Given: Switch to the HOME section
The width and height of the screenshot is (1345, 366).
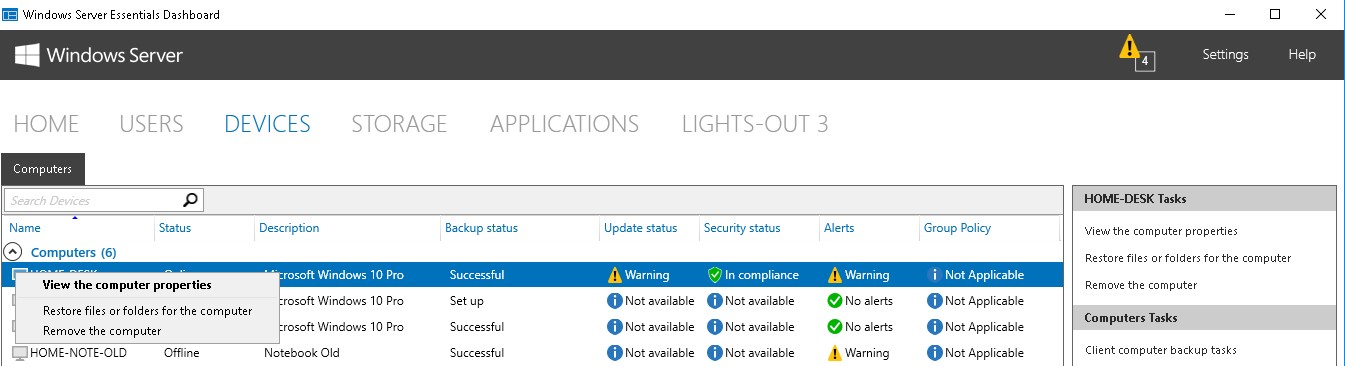Looking at the screenshot, I should [x=46, y=124].
